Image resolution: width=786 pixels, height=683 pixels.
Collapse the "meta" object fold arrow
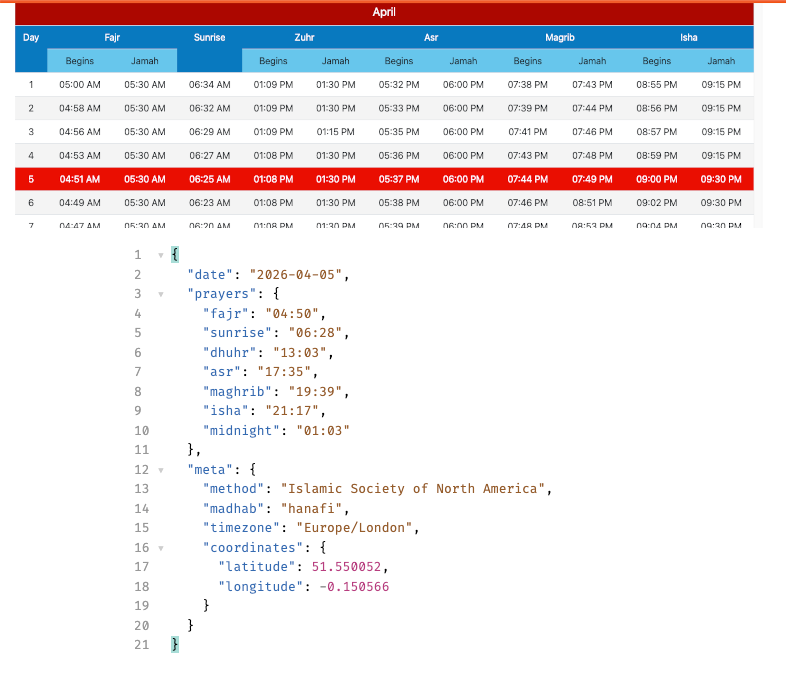(x=161, y=470)
